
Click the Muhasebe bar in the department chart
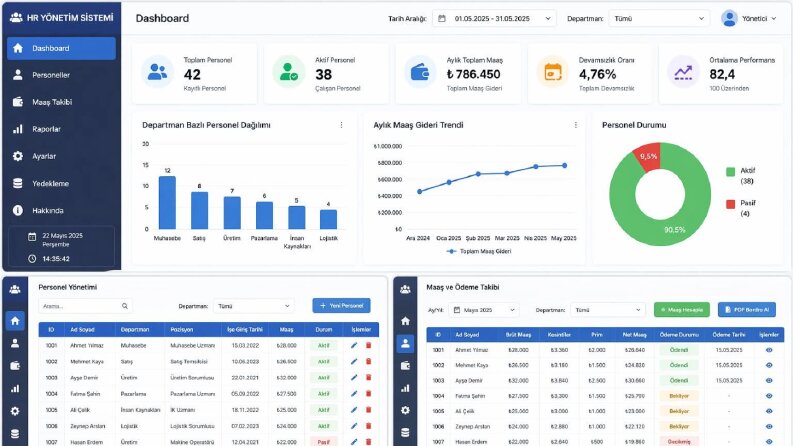167,202
